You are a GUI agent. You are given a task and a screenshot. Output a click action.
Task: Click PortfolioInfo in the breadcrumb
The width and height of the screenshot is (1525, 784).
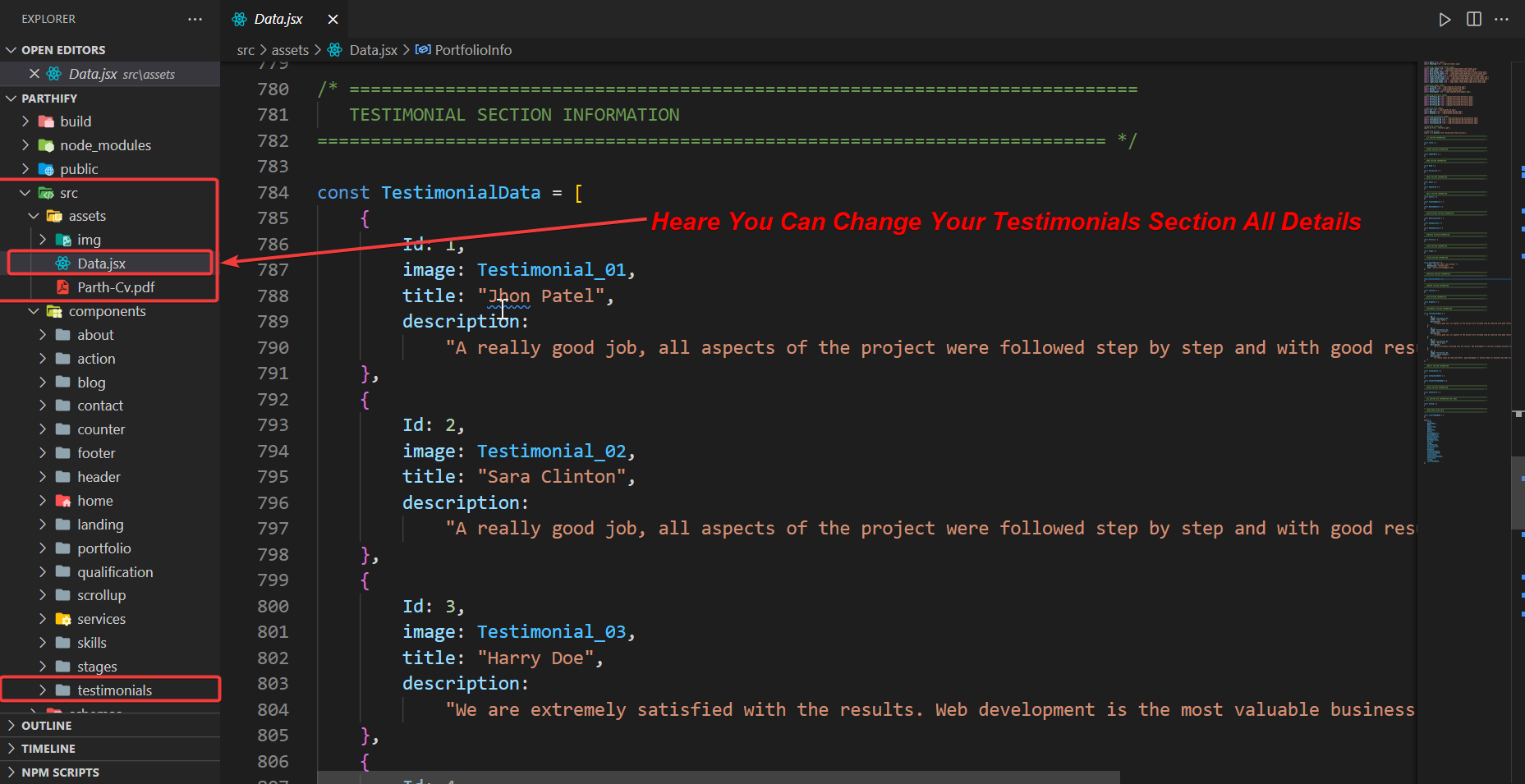point(473,50)
